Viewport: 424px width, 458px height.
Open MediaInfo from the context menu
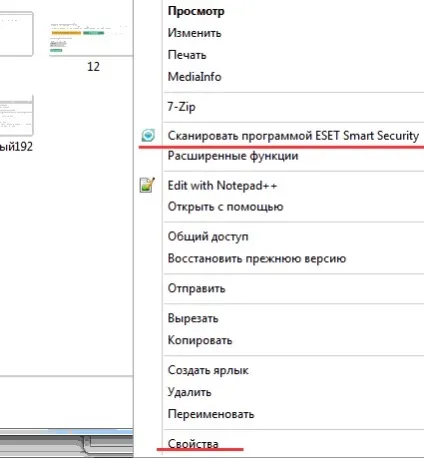[195, 77]
